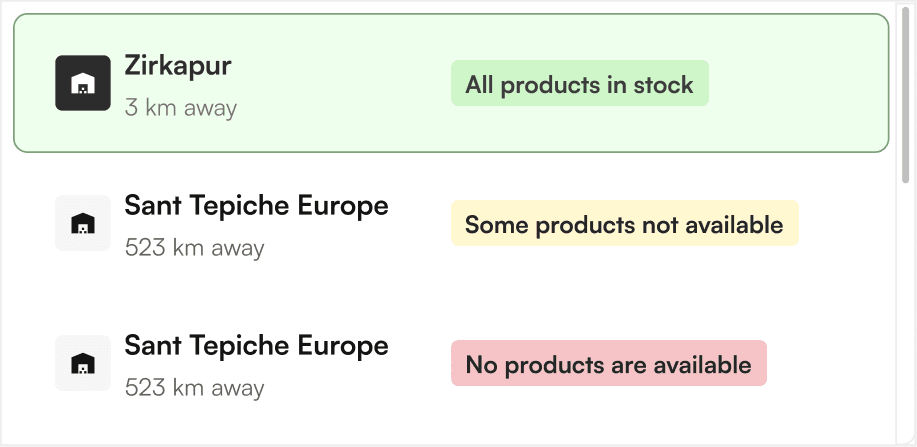This screenshot has width=917, height=447.
Task: Click the dark warehouse icon beside Zirkapur
Action: [82, 83]
